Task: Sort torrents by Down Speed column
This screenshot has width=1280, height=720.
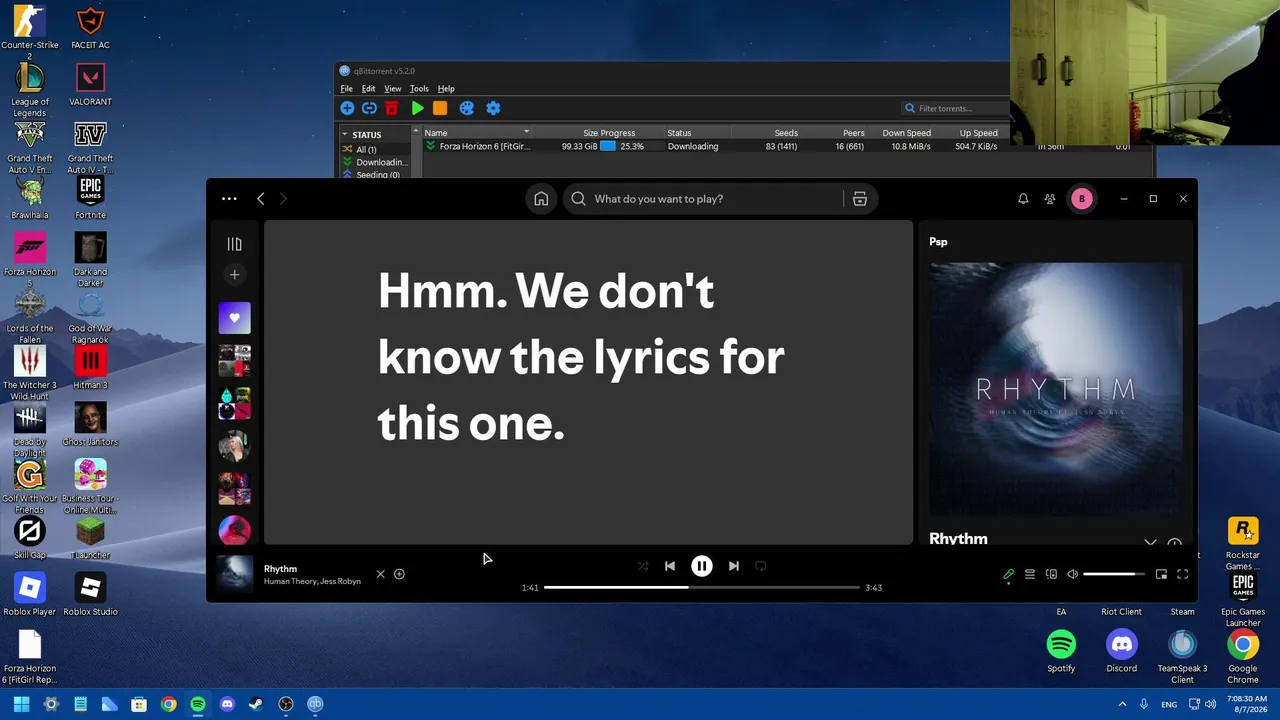Action: [906, 133]
